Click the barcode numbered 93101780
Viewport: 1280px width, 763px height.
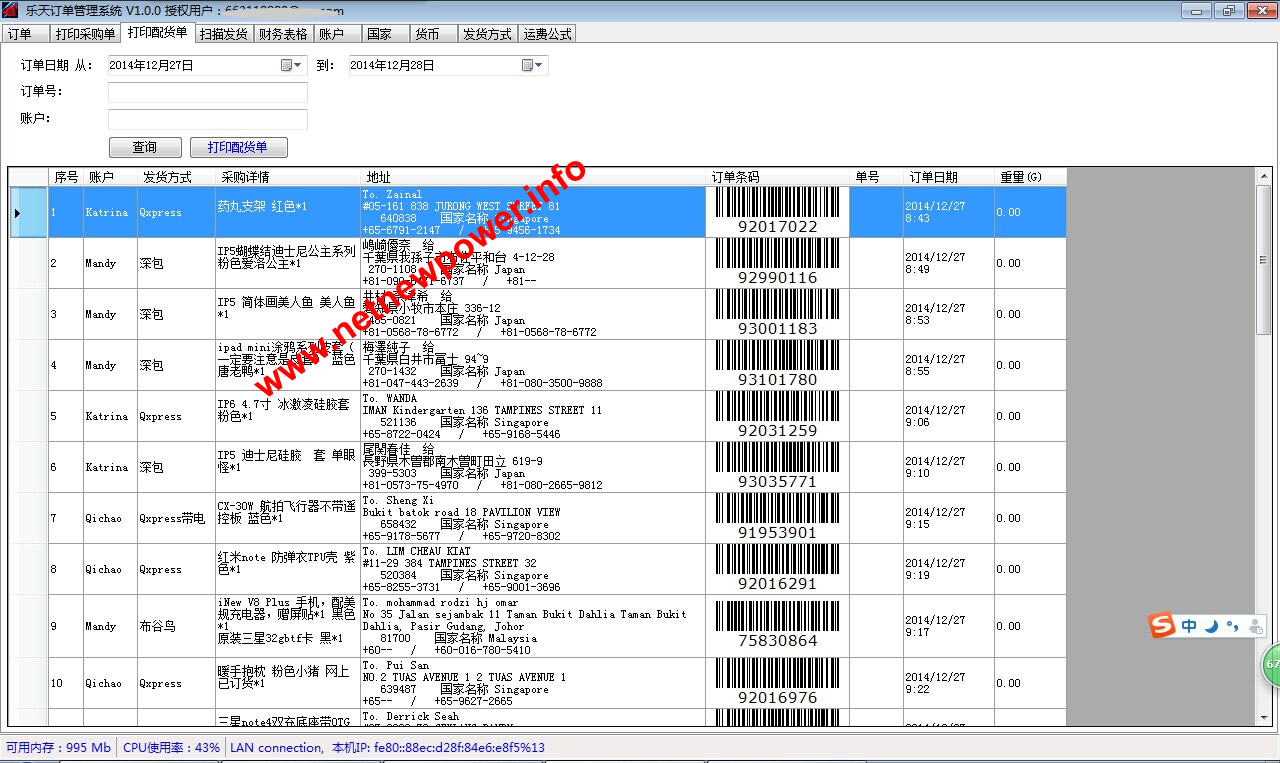777,365
